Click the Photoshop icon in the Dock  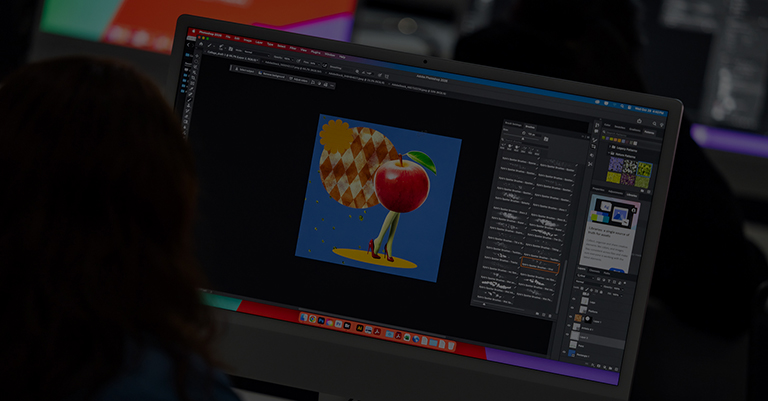pos(321,321)
